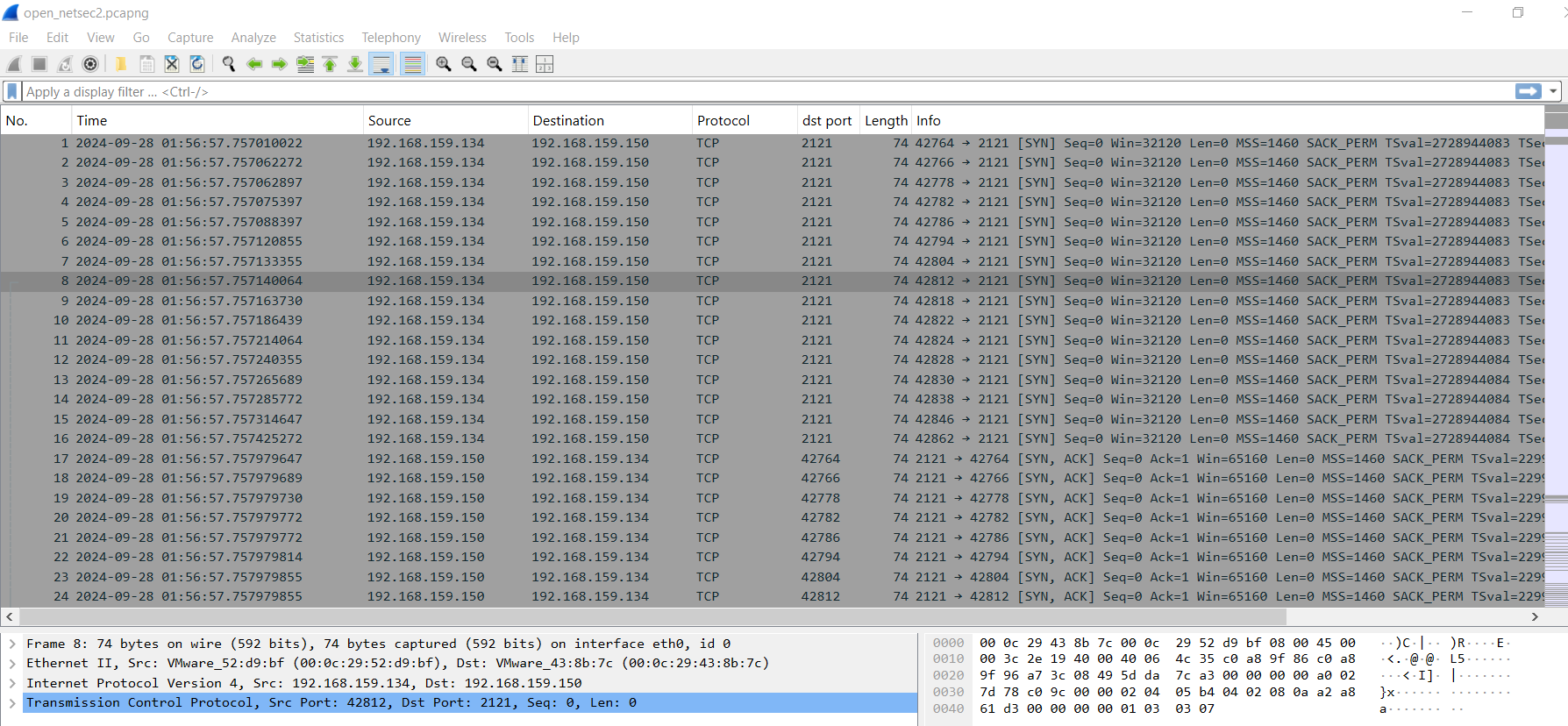Start capturing packets with shark fin icon
This screenshot has height=726, width=1568.
(14, 64)
